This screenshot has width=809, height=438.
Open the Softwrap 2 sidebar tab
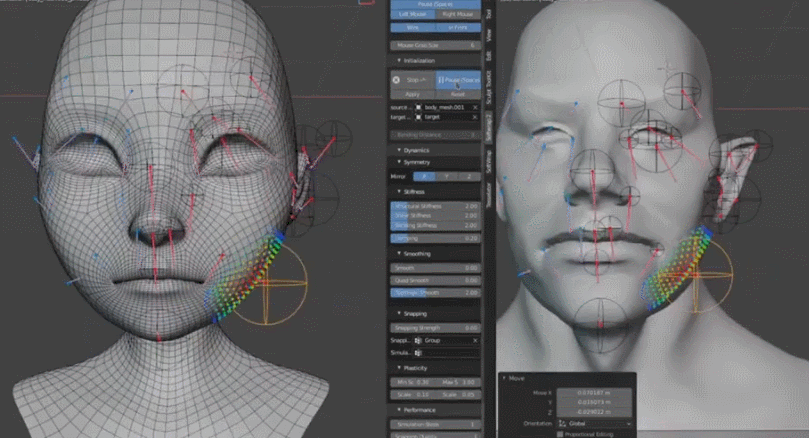tap(488, 127)
